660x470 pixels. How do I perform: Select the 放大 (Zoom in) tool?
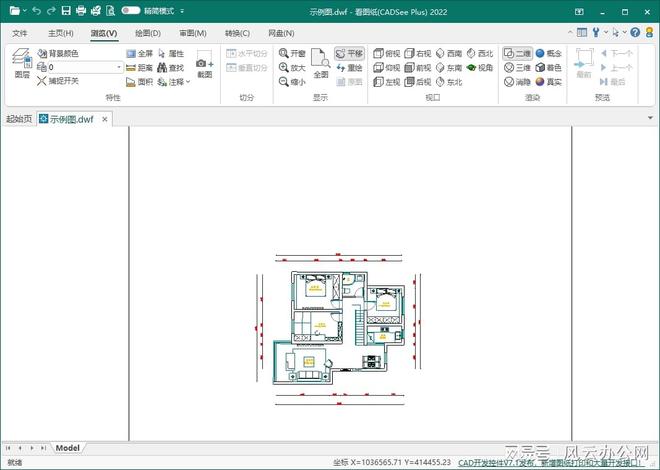click(x=292, y=68)
